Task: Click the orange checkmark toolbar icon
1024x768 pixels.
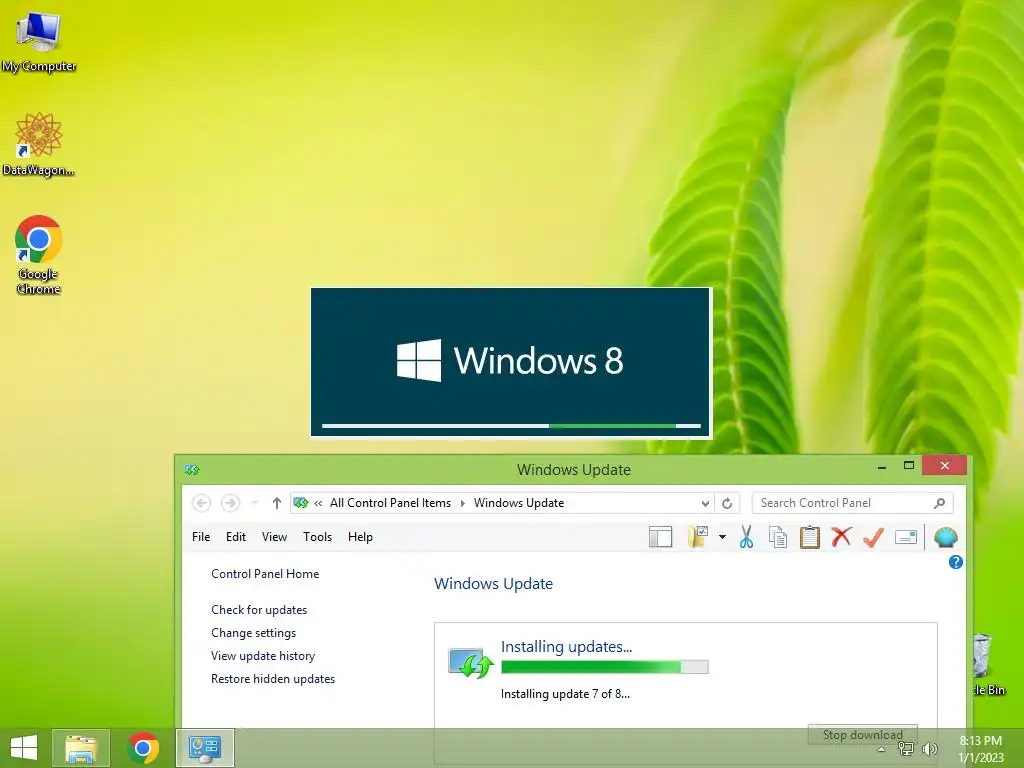Action: 873,537
